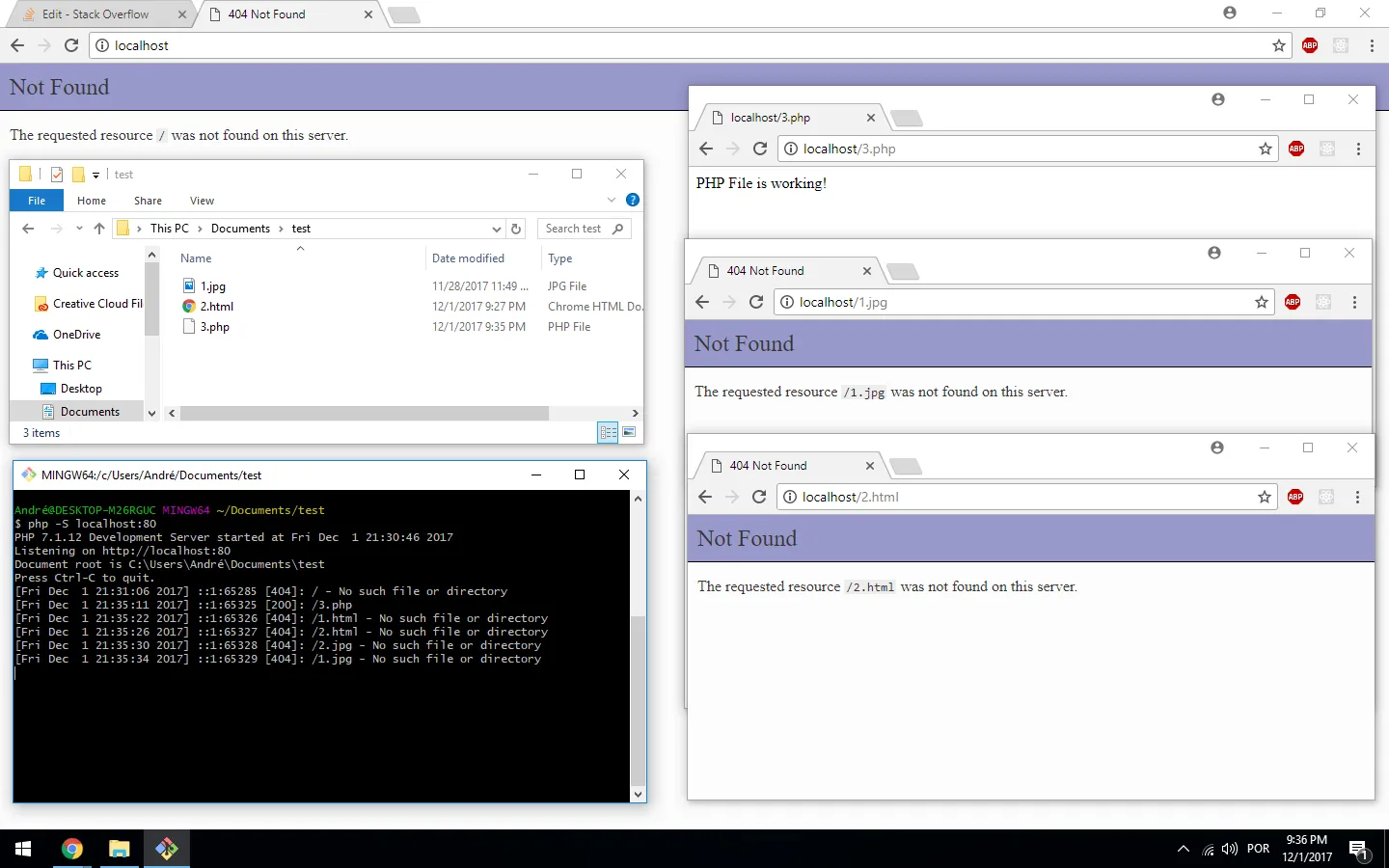Open the File tab in File Explorer
Image resolution: width=1389 pixels, height=868 pixels.
click(37, 201)
